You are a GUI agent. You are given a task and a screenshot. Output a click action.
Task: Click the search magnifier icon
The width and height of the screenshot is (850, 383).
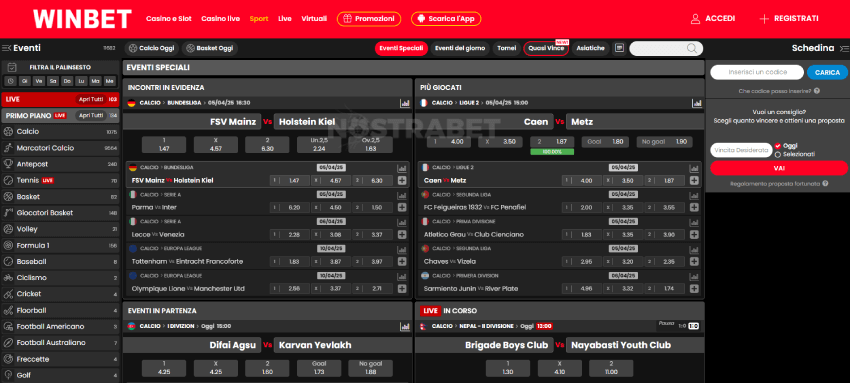click(x=692, y=49)
